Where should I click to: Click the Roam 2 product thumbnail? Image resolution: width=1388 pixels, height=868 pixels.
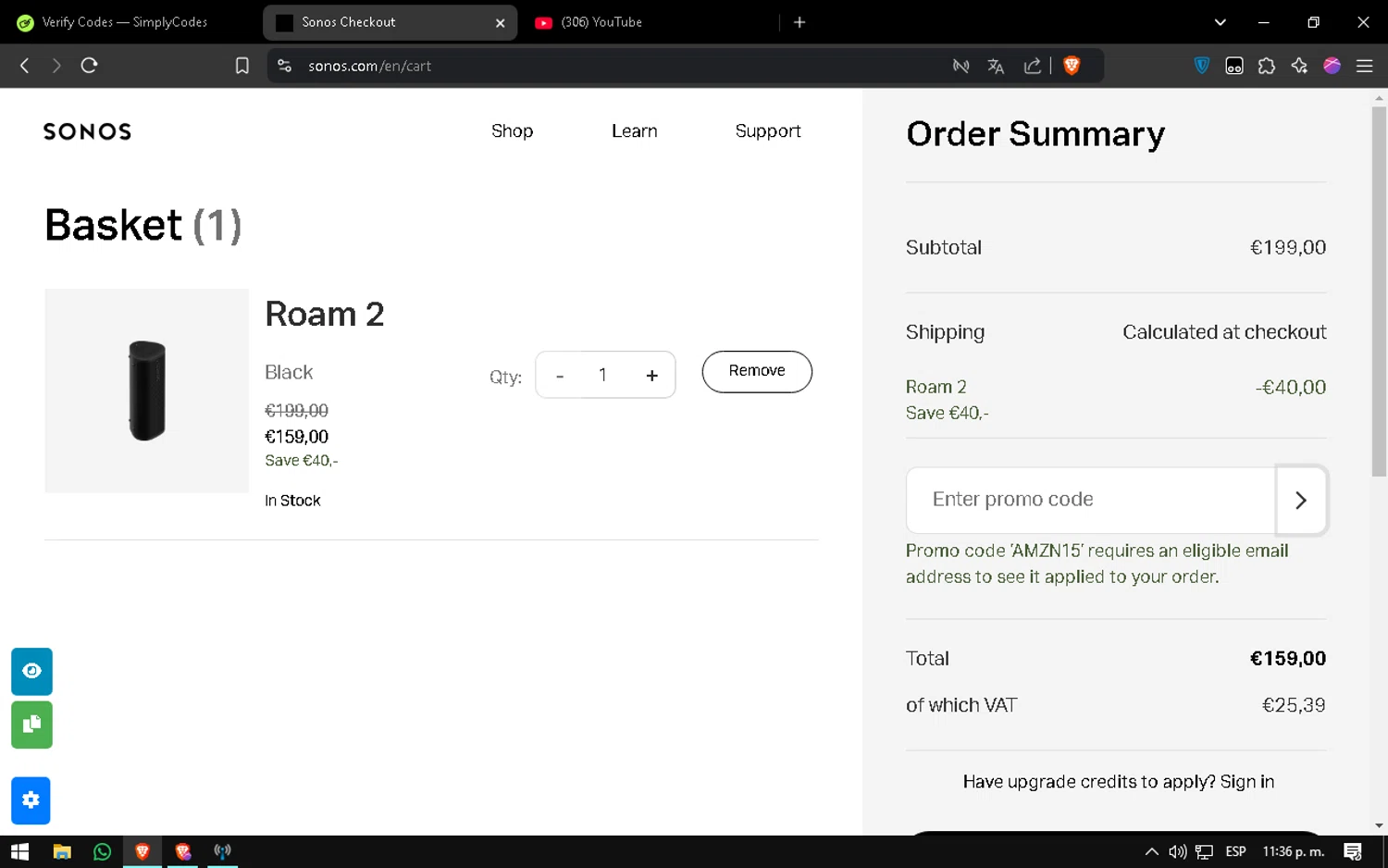click(x=147, y=391)
